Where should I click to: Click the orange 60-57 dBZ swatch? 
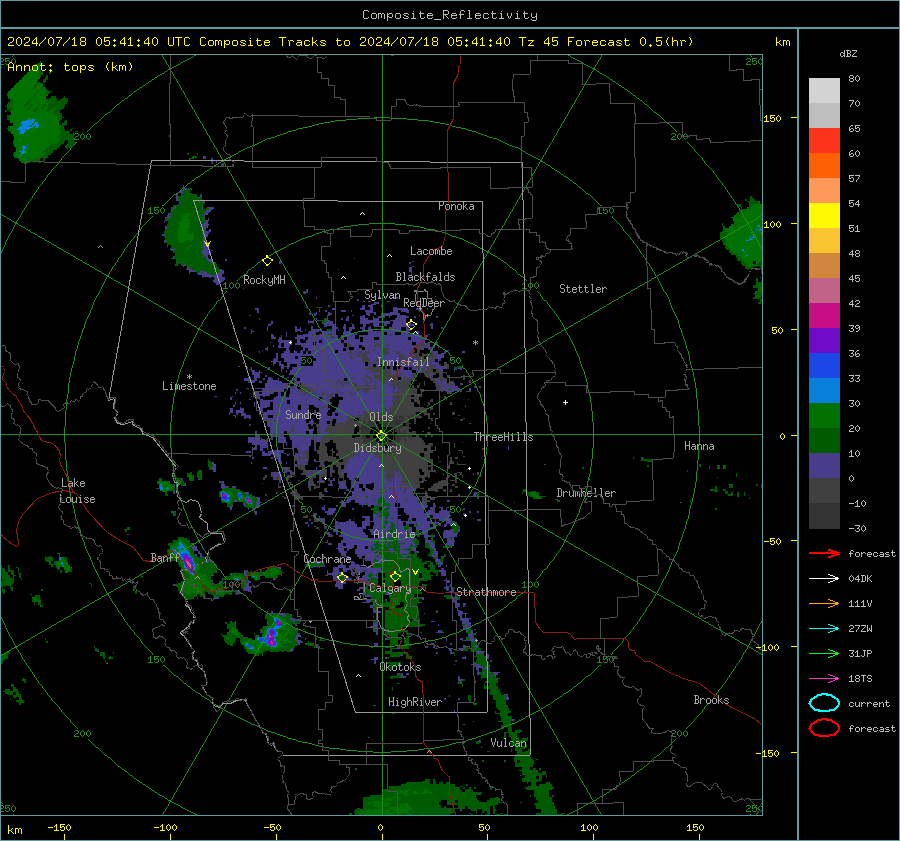click(x=824, y=166)
